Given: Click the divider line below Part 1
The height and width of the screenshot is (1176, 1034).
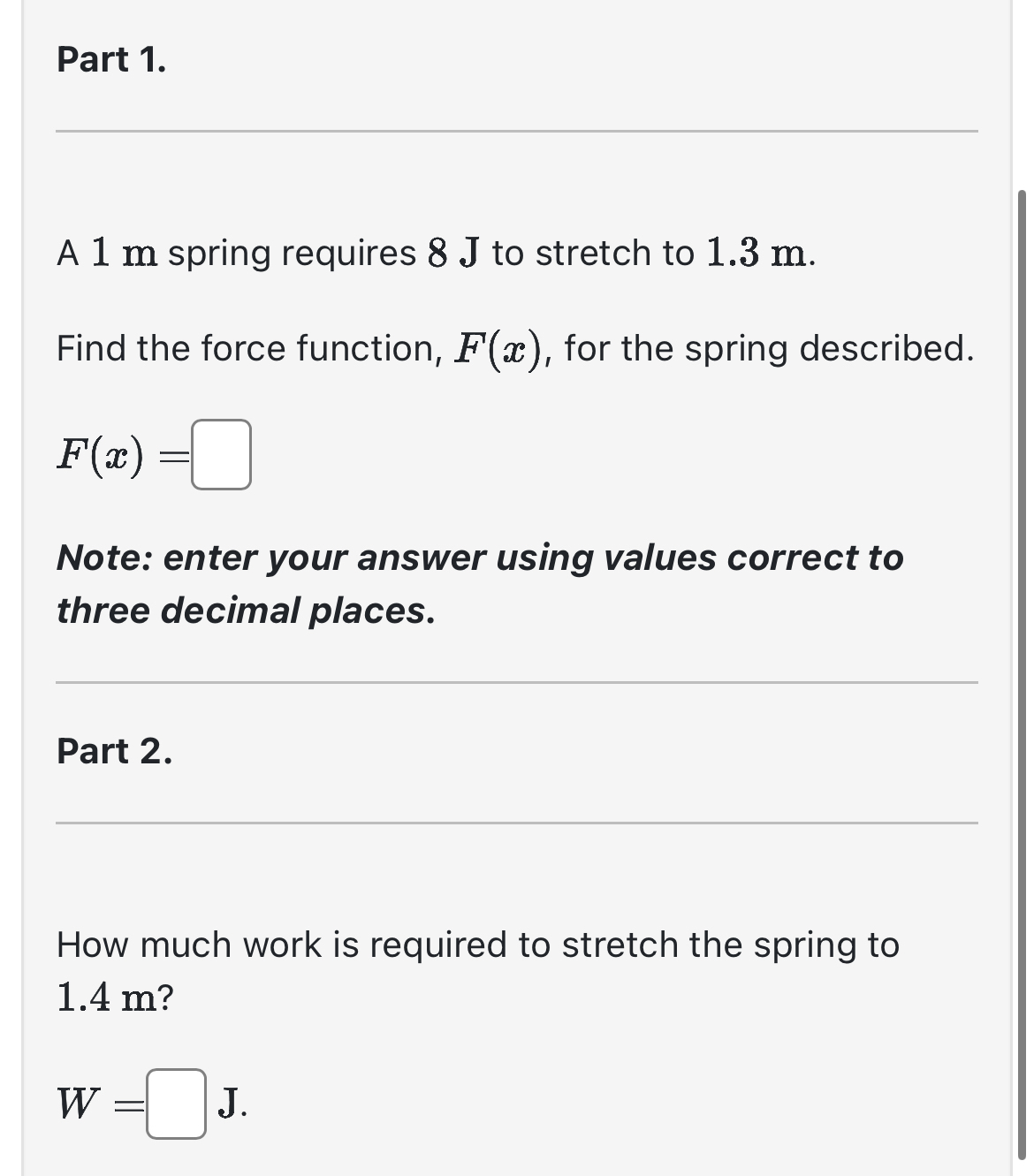Looking at the screenshot, I should coord(517,131).
